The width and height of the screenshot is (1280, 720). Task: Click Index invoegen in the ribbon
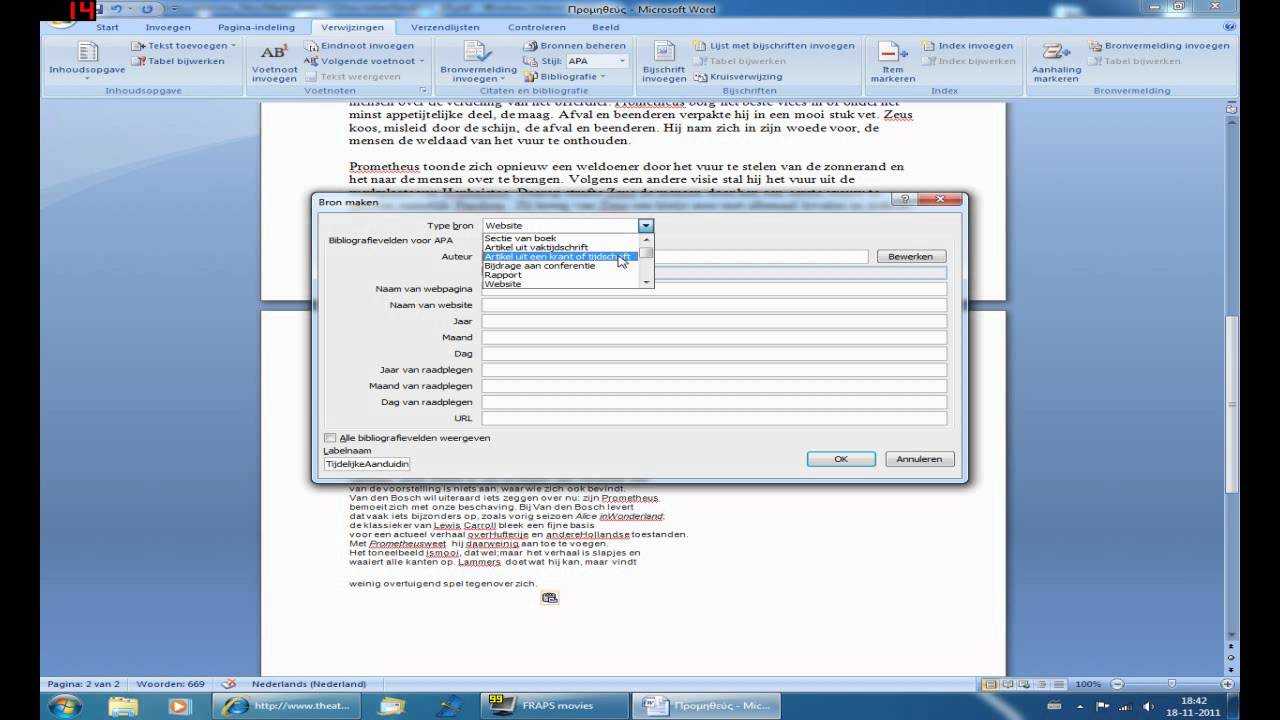[x=968, y=46]
